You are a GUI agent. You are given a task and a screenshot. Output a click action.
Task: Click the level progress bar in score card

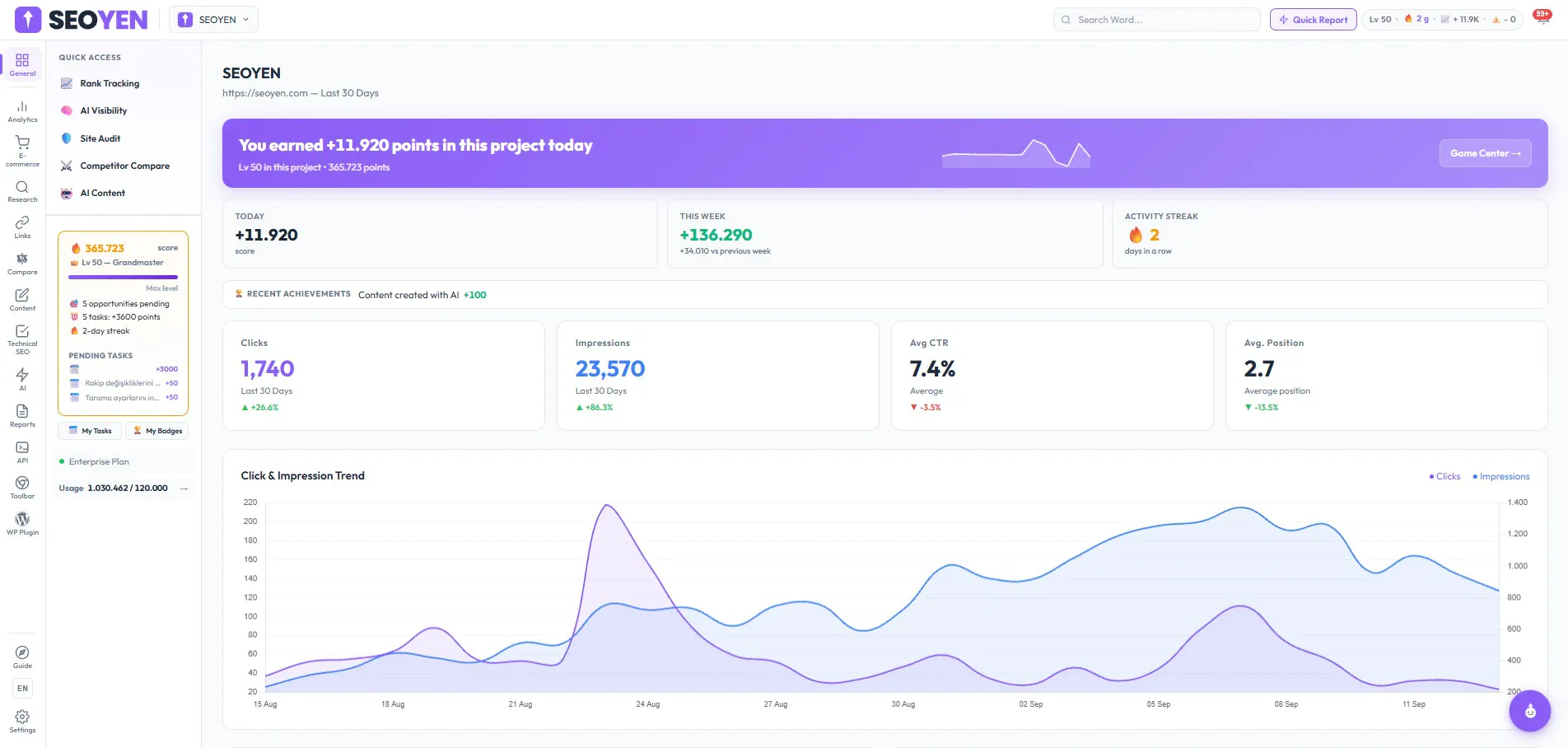[x=124, y=277]
